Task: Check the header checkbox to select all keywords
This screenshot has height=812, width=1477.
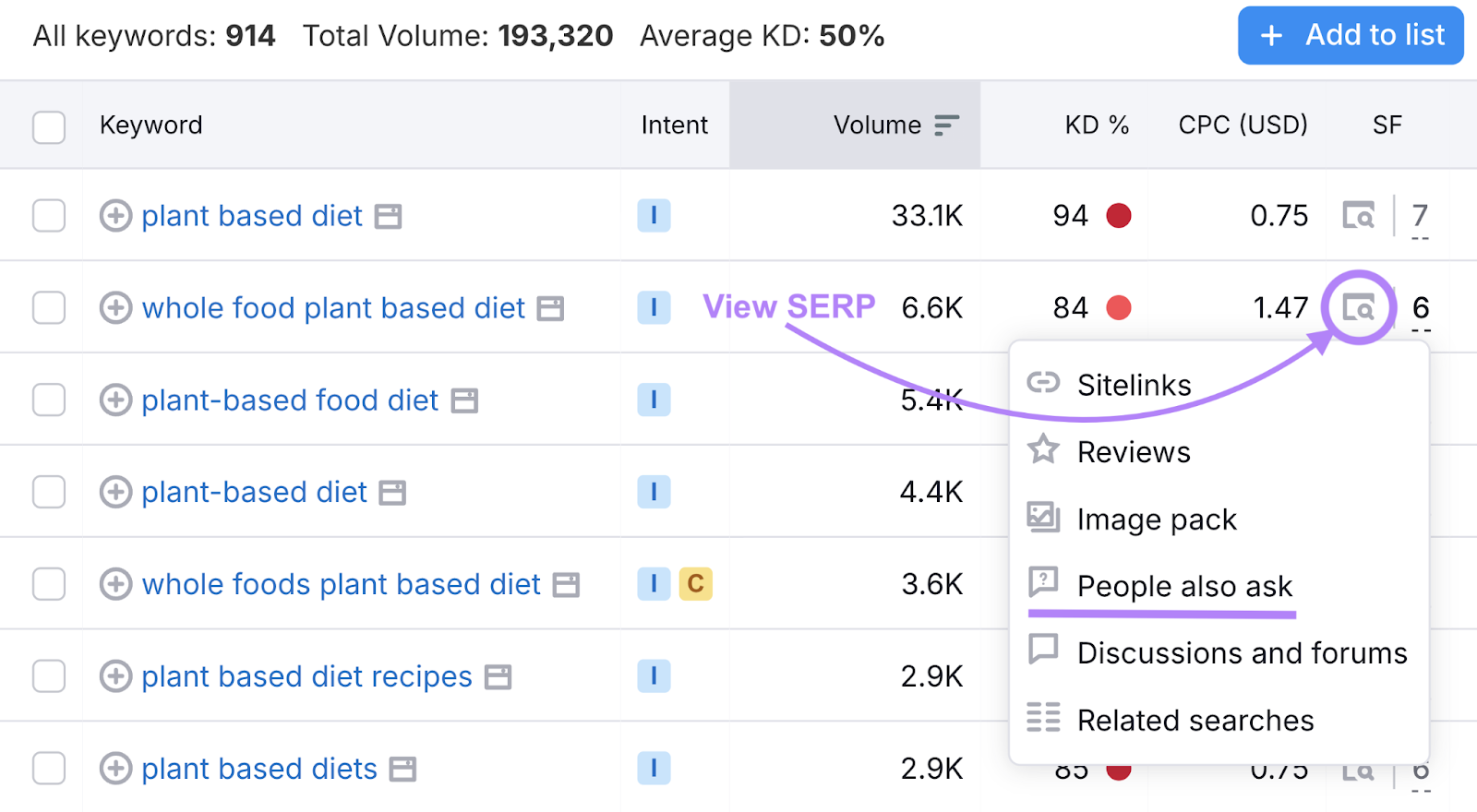Action: click(48, 126)
